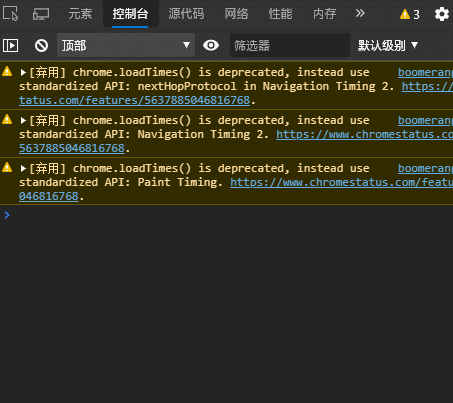Open the 源代码 tab
This screenshot has height=403, width=453.
pyautogui.click(x=186, y=14)
